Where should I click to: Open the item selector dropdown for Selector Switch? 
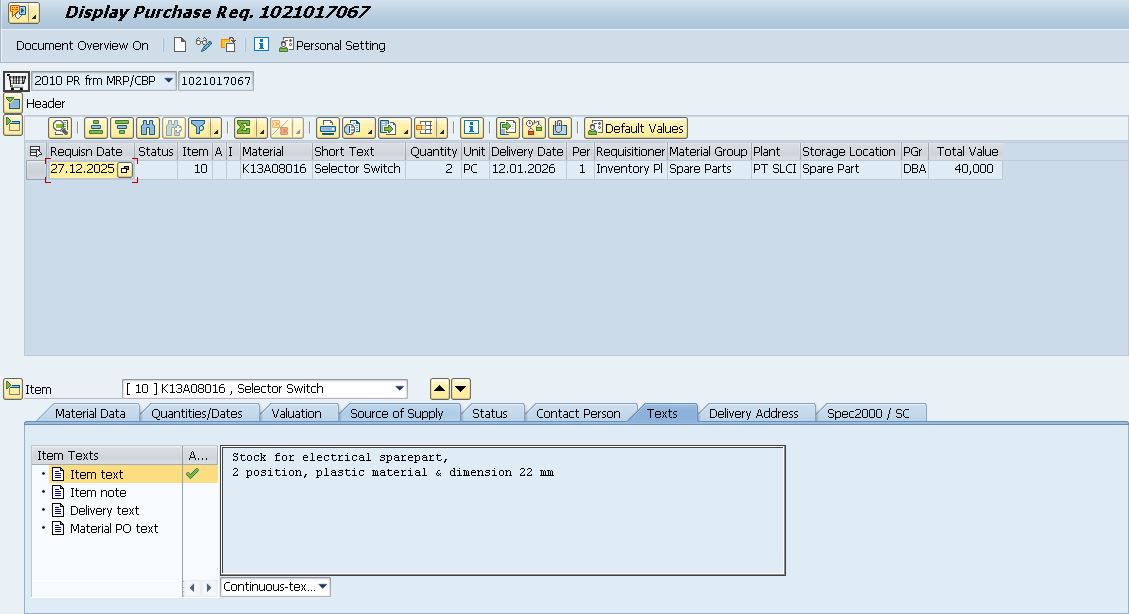point(400,389)
